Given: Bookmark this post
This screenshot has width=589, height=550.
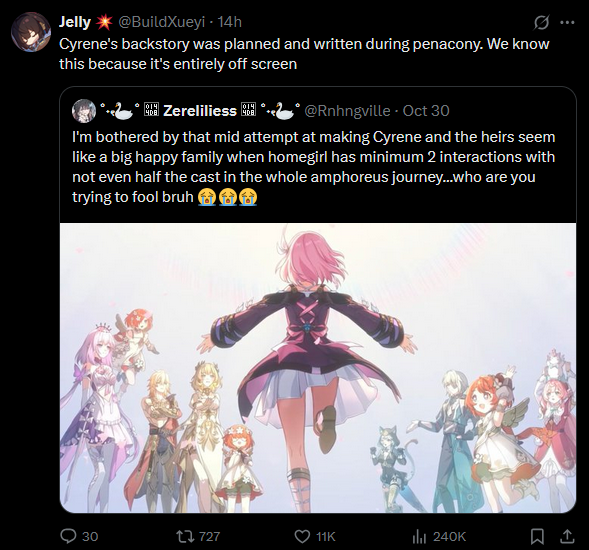Looking at the screenshot, I should pyautogui.click(x=537, y=536).
